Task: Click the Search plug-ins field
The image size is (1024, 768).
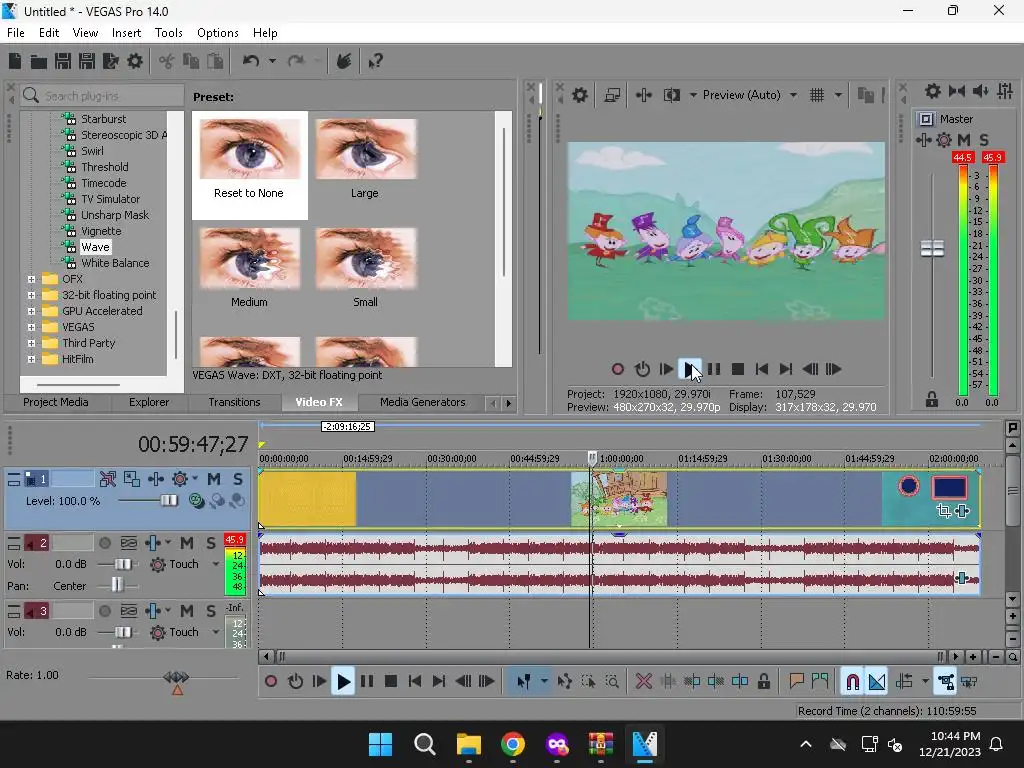Action: pyautogui.click(x=102, y=96)
